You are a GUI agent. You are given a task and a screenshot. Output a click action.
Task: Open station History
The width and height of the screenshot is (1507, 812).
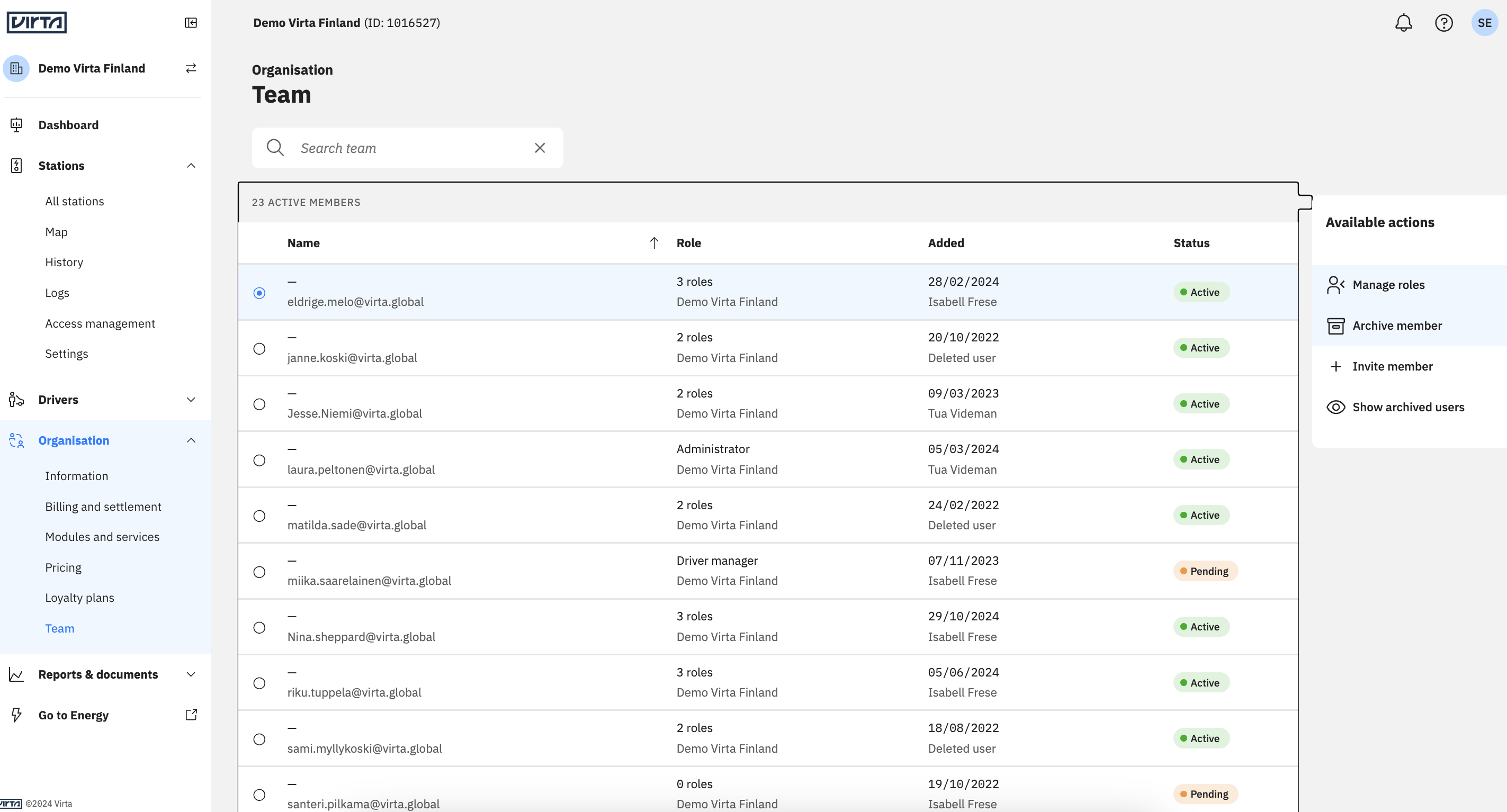[64, 262]
